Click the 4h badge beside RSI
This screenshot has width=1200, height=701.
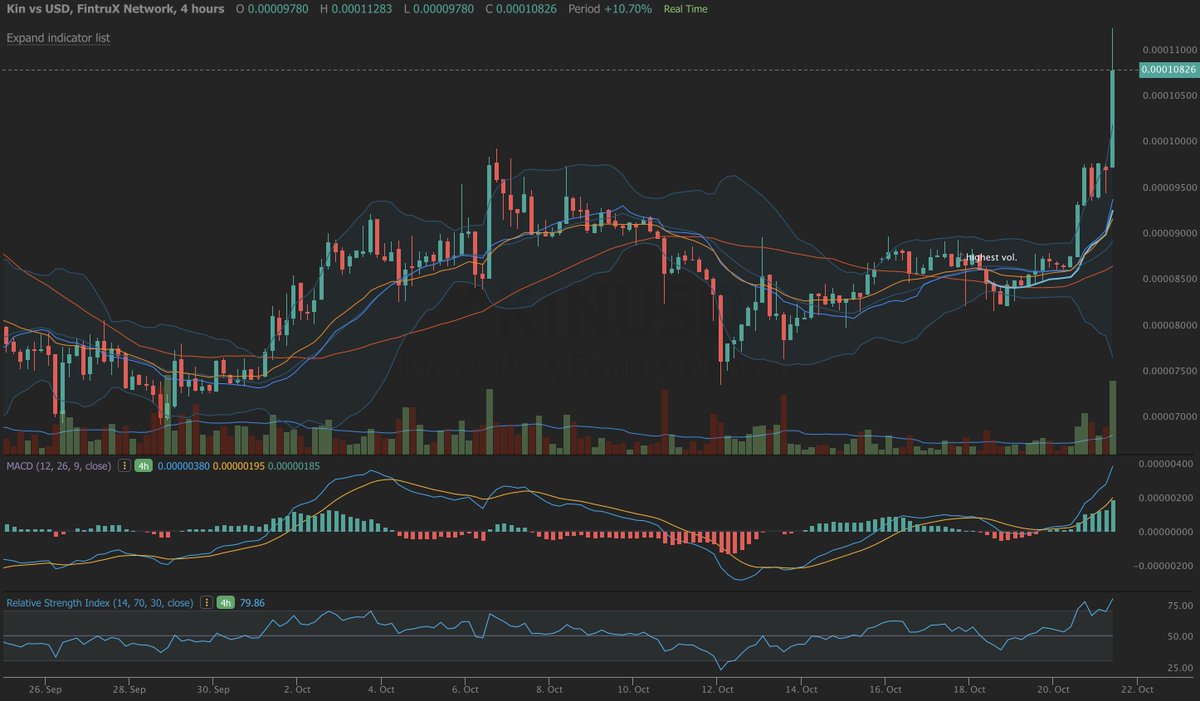click(x=225, y=603)
